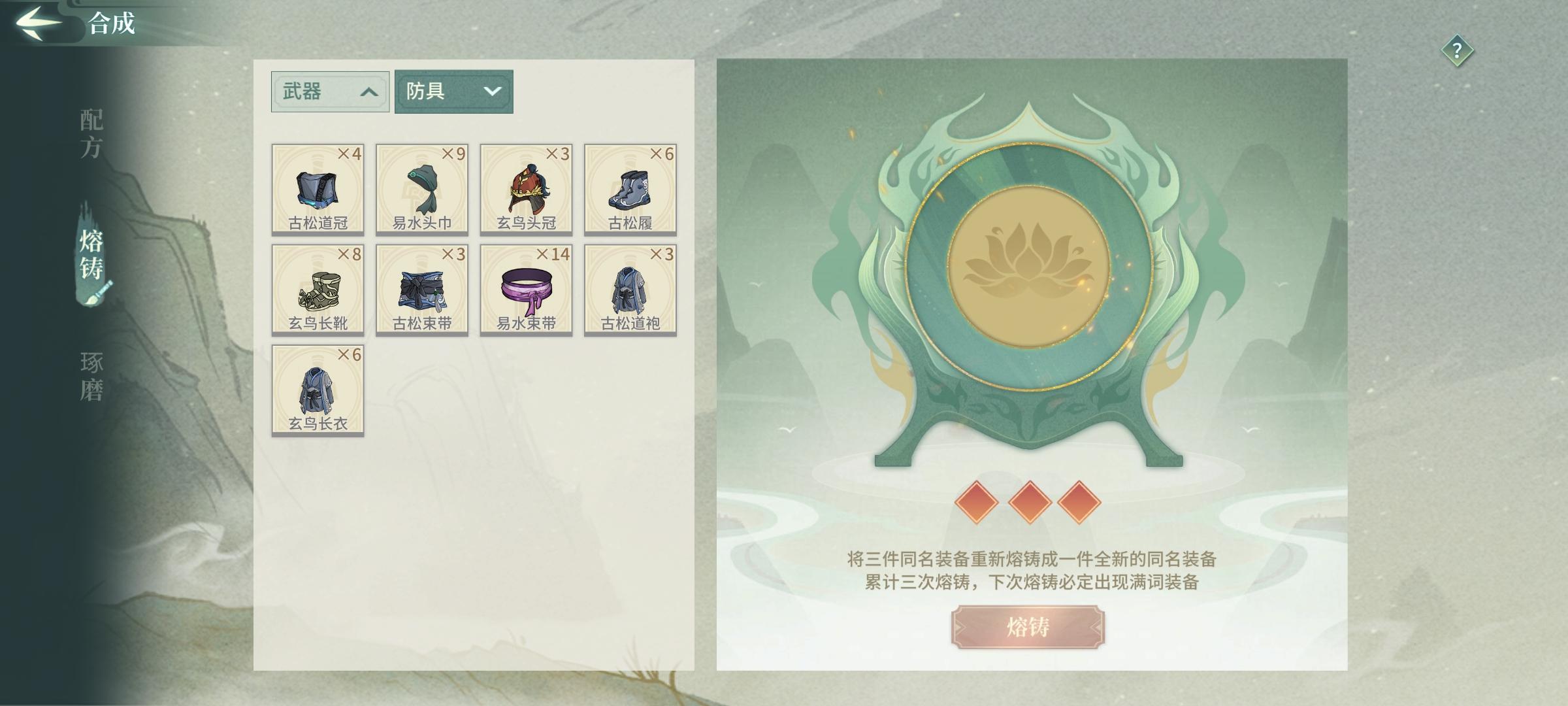Open the help question mark icon
The width and height of the screenshot is (1568, 706).
pos(1457,50)
